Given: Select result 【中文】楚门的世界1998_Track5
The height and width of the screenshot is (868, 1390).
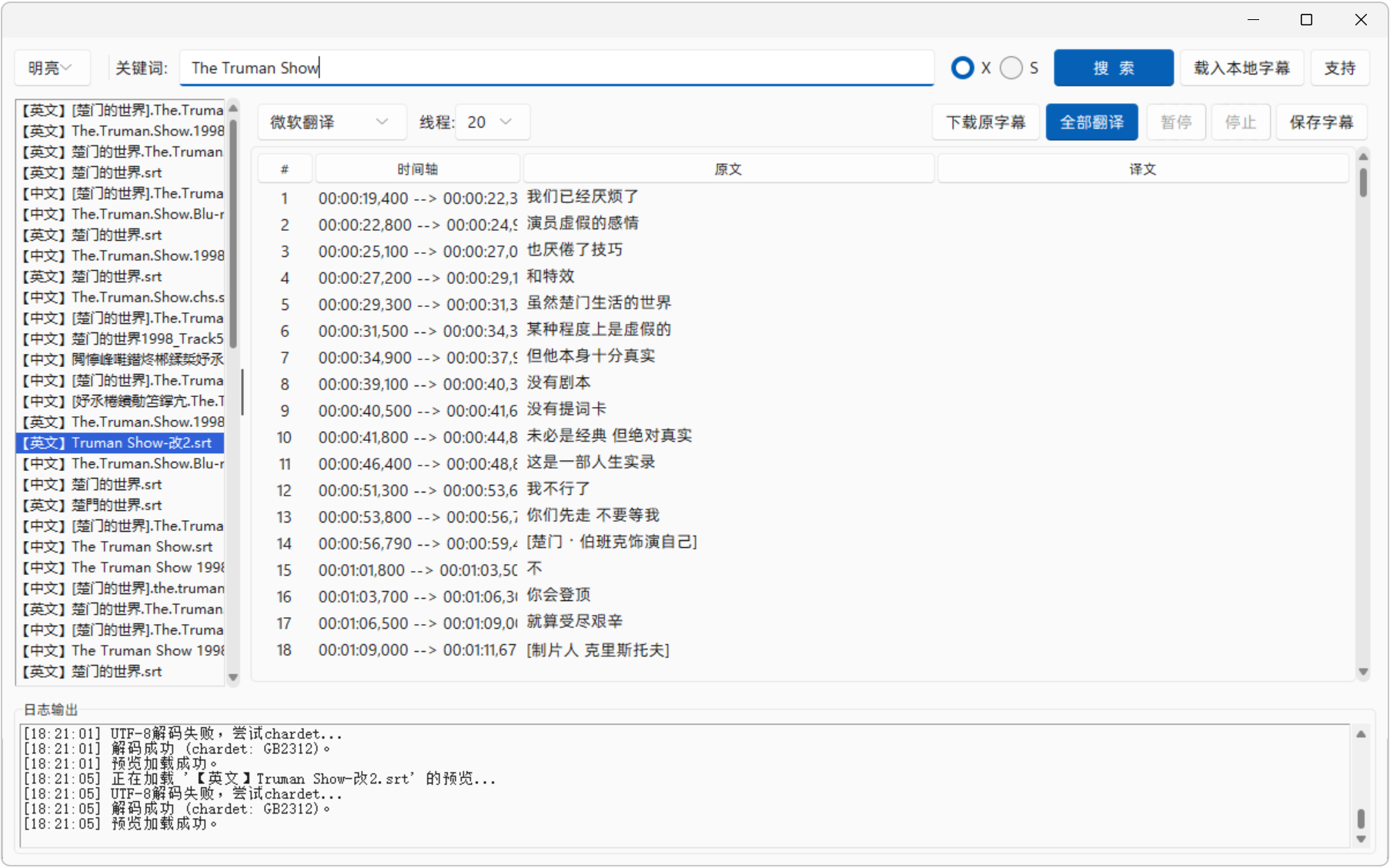Looking at the screenshot, I should [120, 339].
